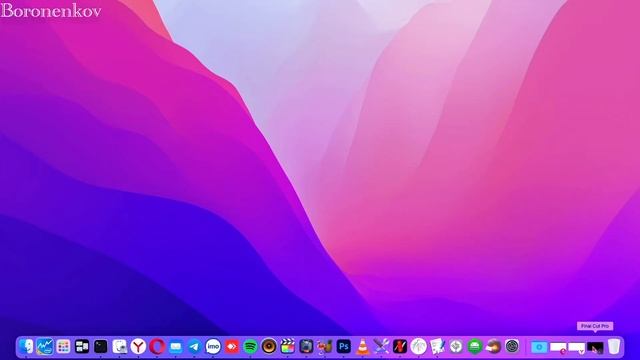Open the red slash black icon app

coord(400,347)
